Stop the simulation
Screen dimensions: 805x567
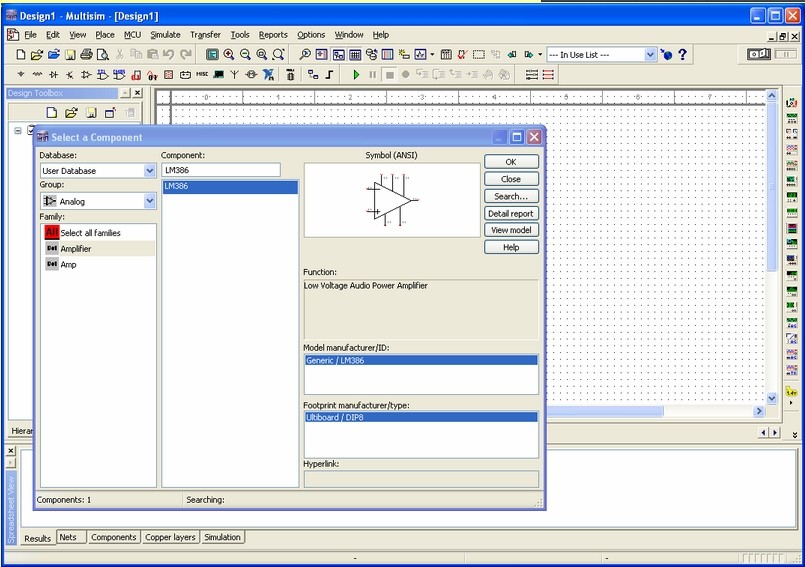click(390, 74)
